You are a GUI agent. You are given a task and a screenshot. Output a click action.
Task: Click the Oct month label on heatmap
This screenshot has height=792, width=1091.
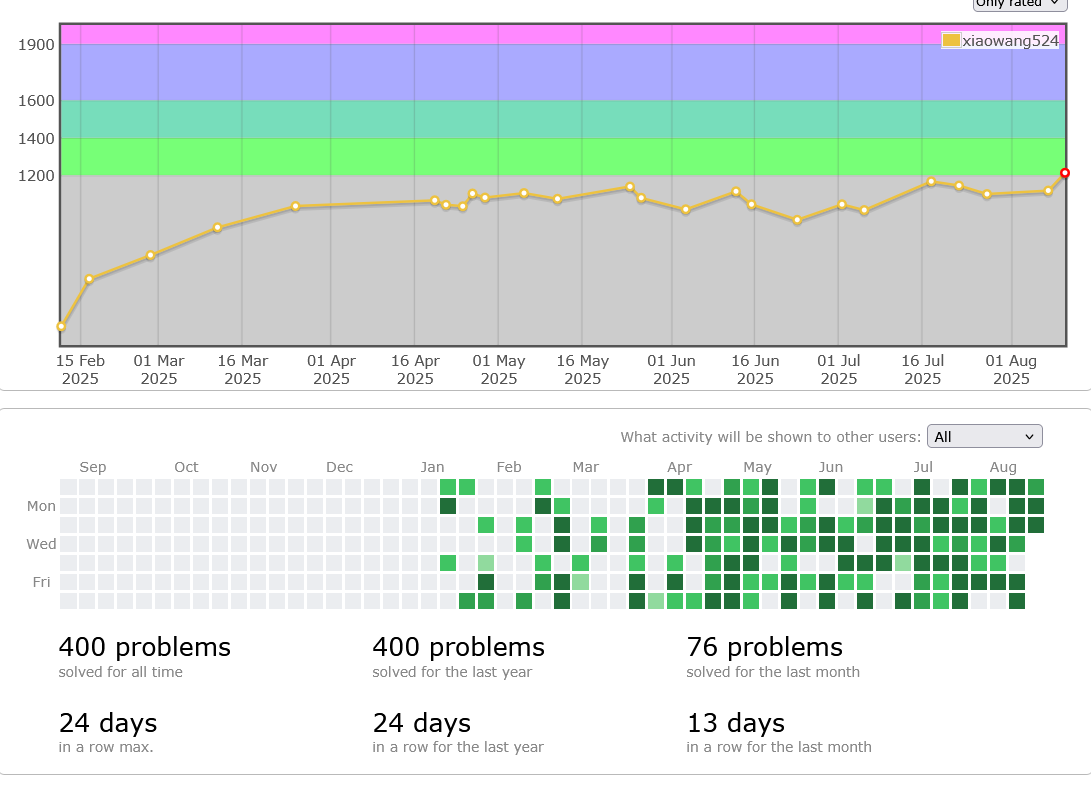pyautogui.click(x=186, y=467)
